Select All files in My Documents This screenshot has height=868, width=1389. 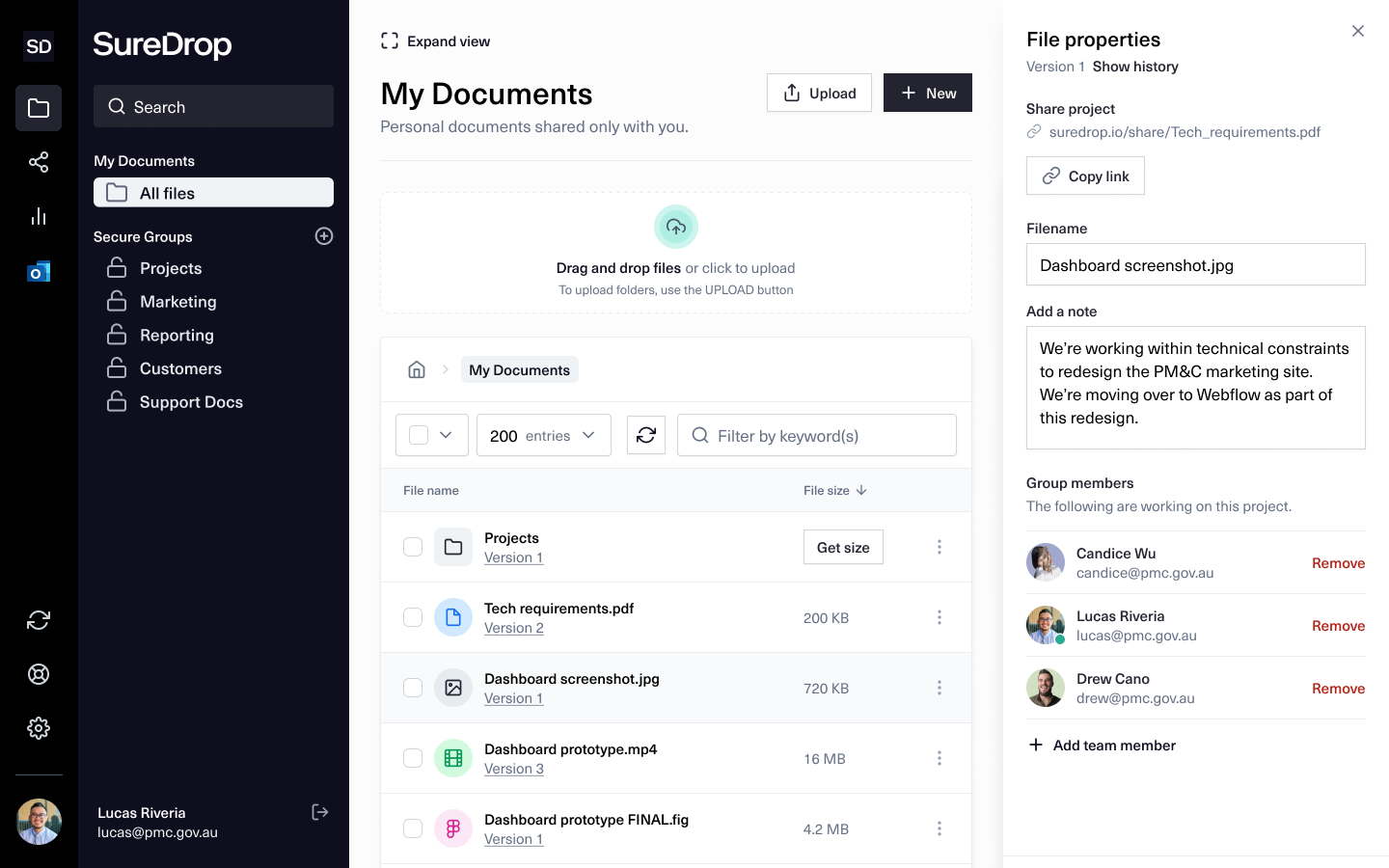213,193
